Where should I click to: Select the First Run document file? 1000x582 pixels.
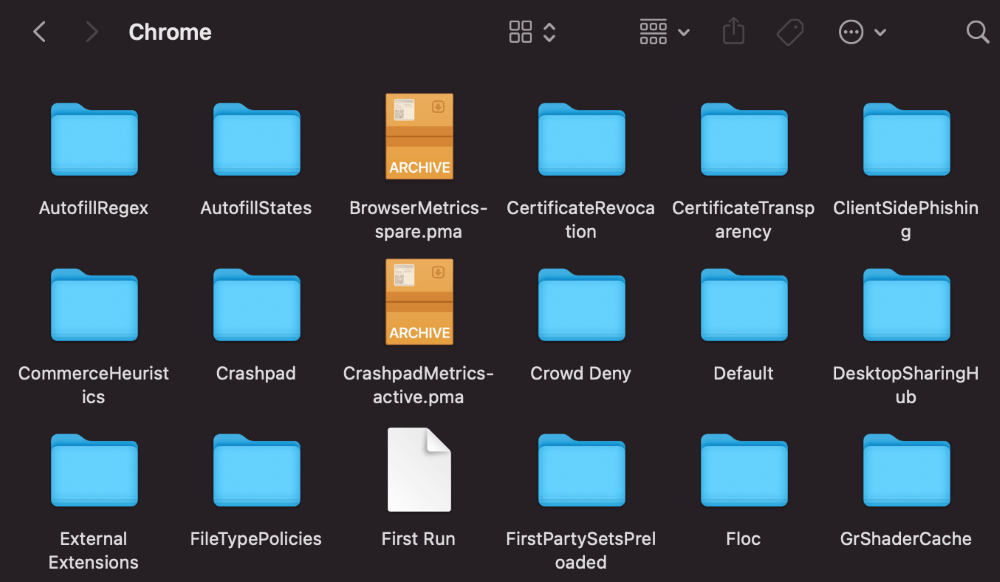(419, 469)
